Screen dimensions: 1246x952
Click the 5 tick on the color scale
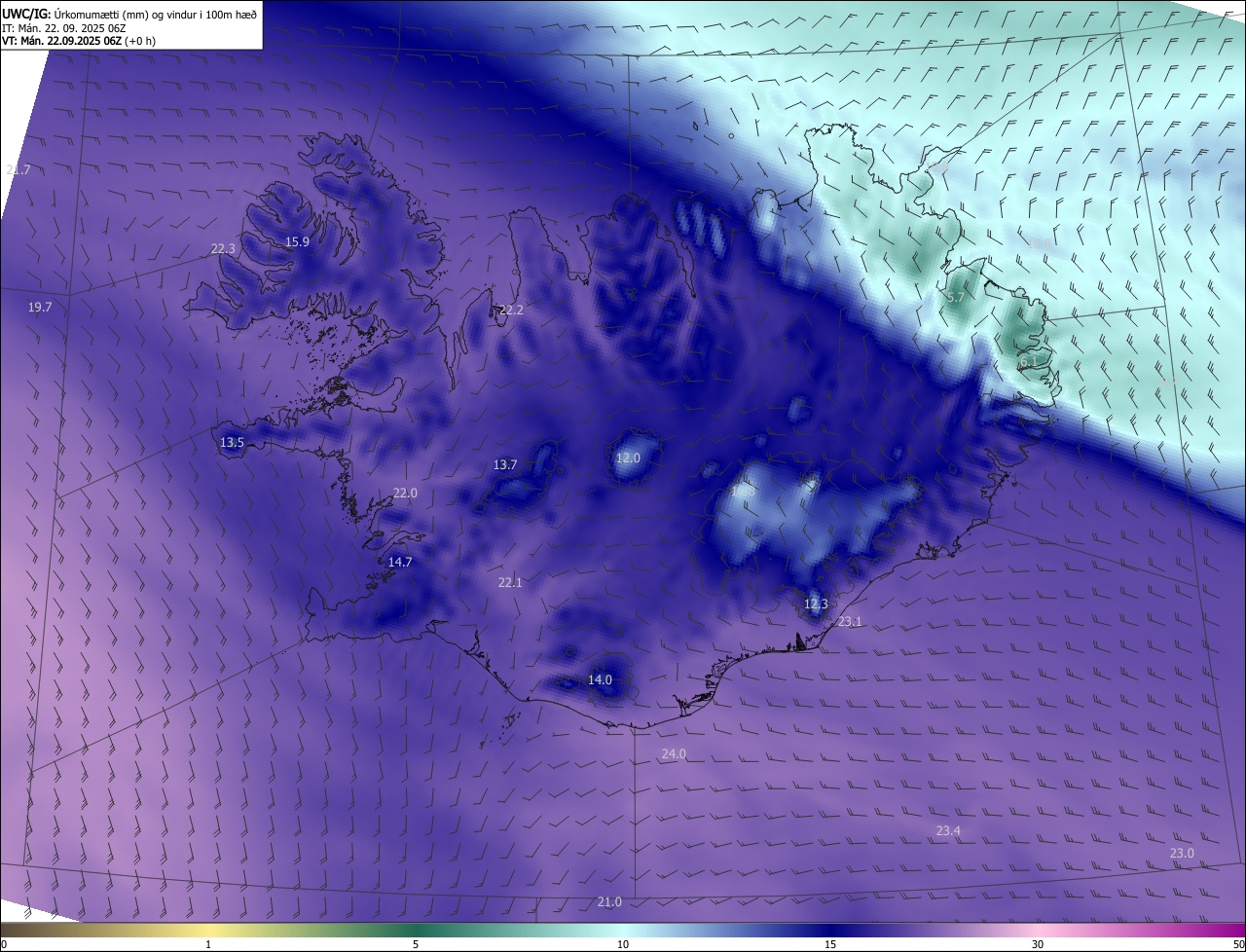click(416, 944)
